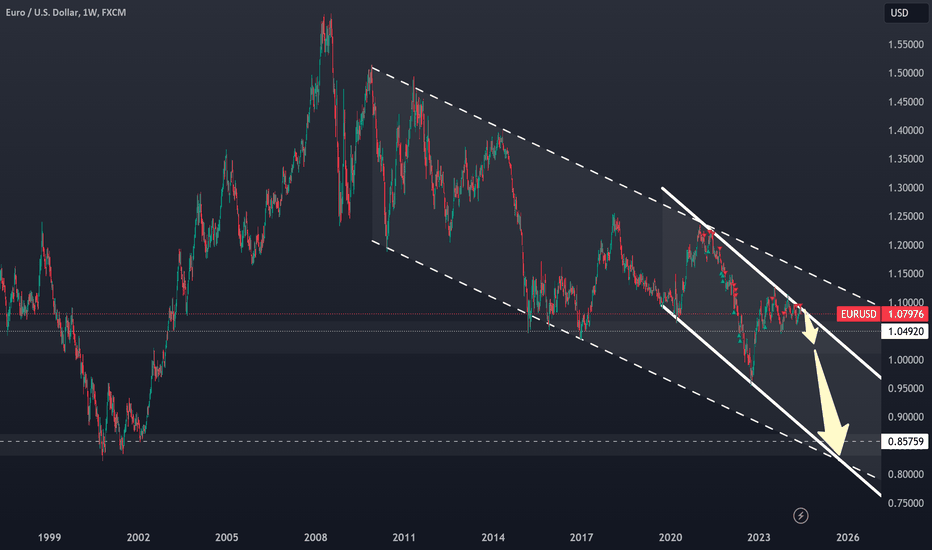Open the USD currency selector
The image size is (932, 550).
905,13
